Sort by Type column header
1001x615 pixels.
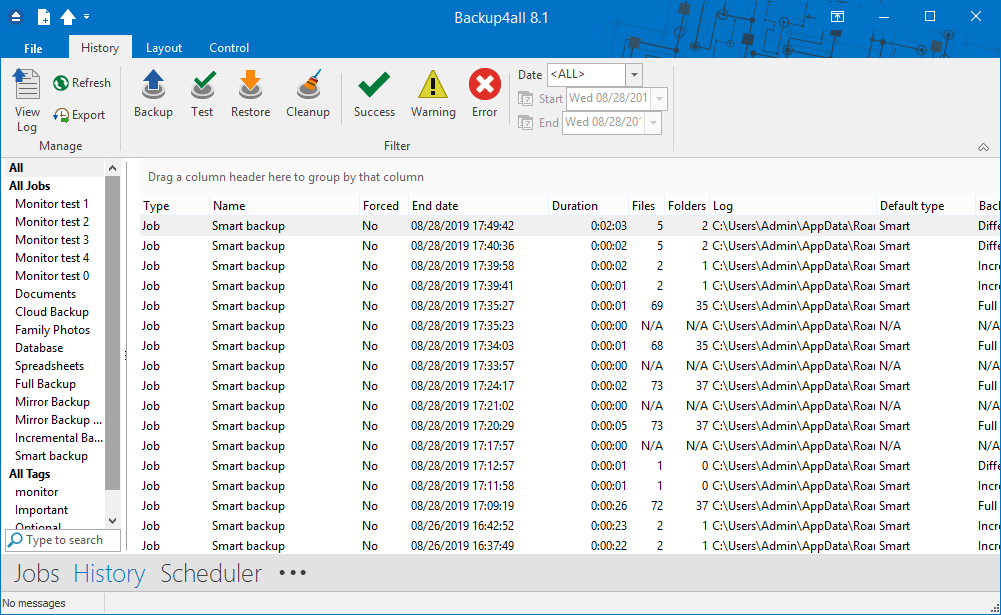click(175, 206)
